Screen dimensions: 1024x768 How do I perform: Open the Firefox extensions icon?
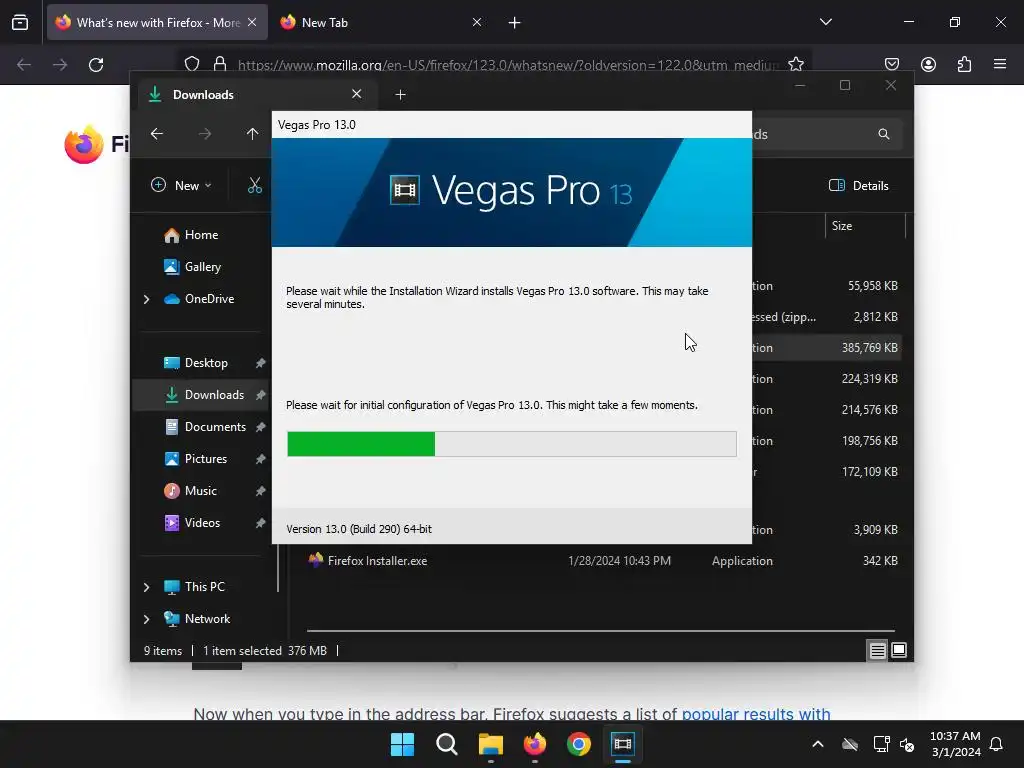(964, 64)
